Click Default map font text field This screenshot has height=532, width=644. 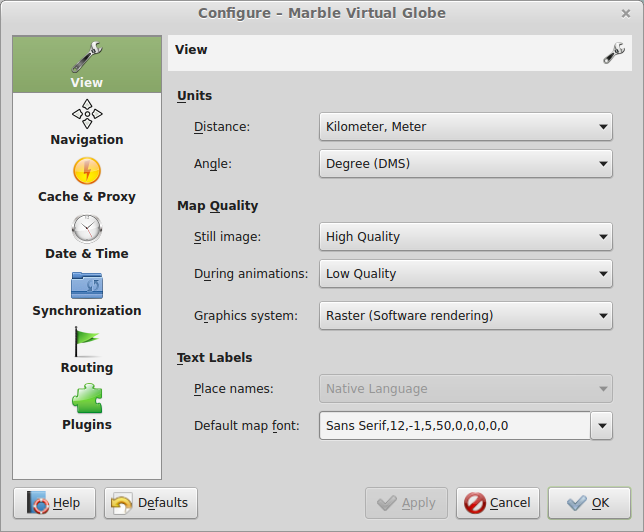[x=455, y=426]
